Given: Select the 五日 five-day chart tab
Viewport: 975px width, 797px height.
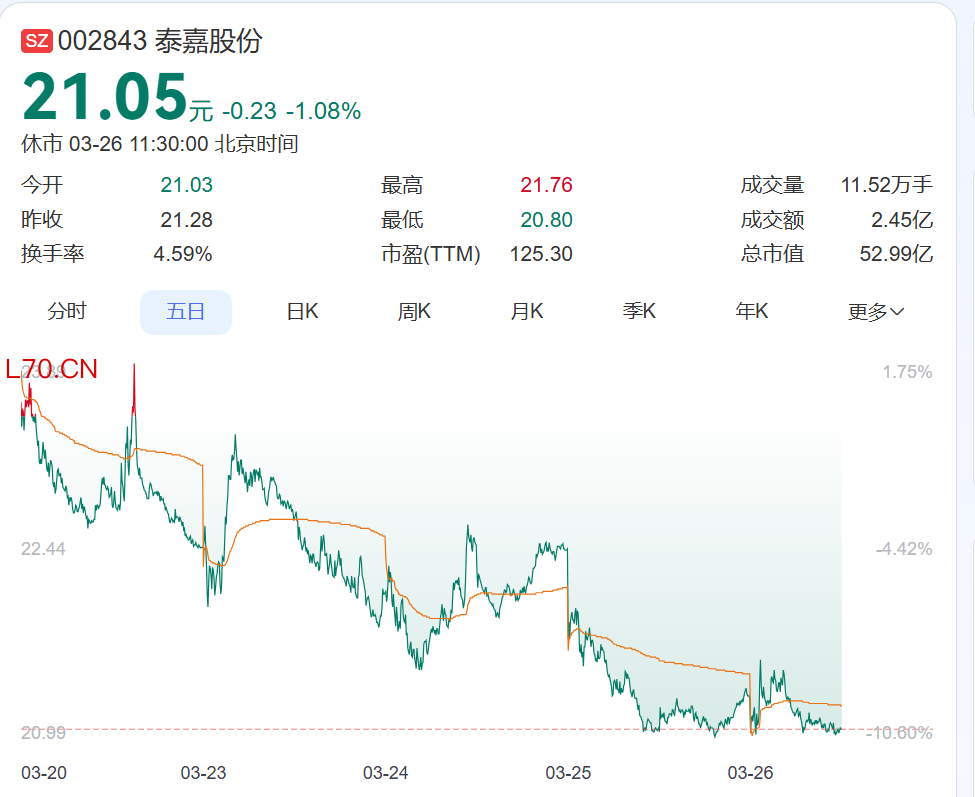Looking at the screenshot, I should [x=185, y=312].
